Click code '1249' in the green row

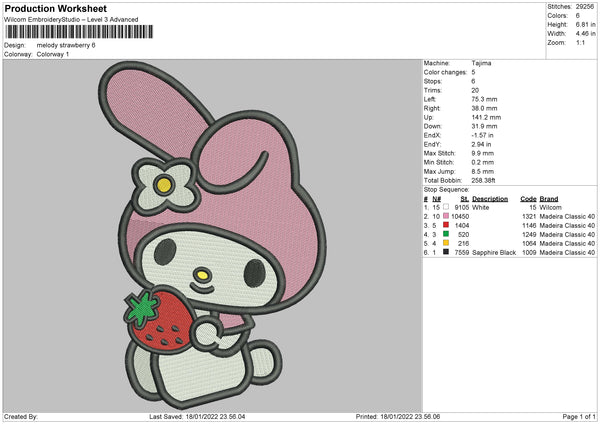[529, 235]
